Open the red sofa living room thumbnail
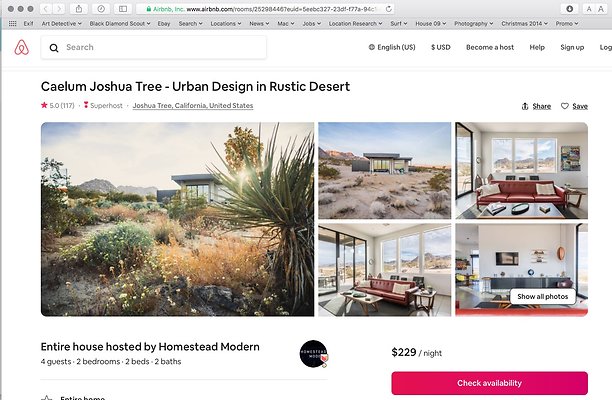 521,171
